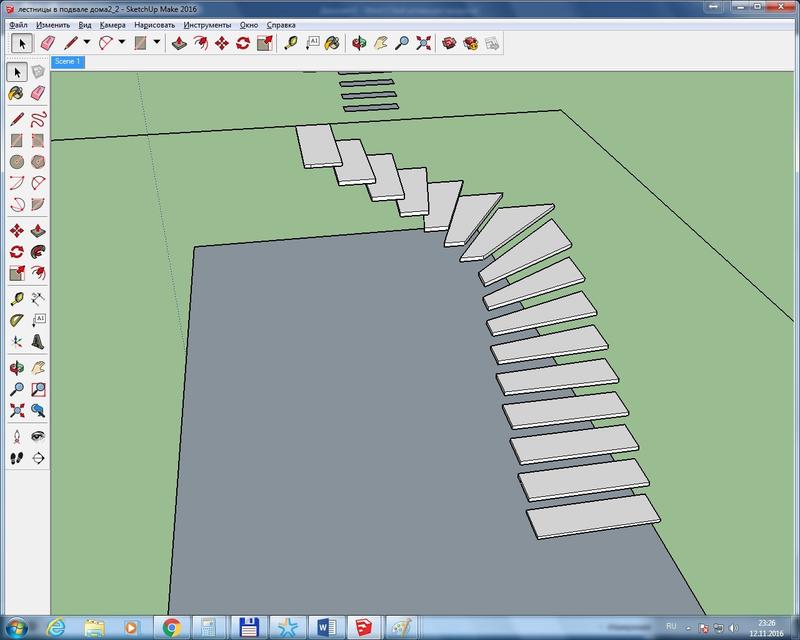Switch to the Scene 1 tab
Viewport: 800px width, 640px height.
(68, 62)
